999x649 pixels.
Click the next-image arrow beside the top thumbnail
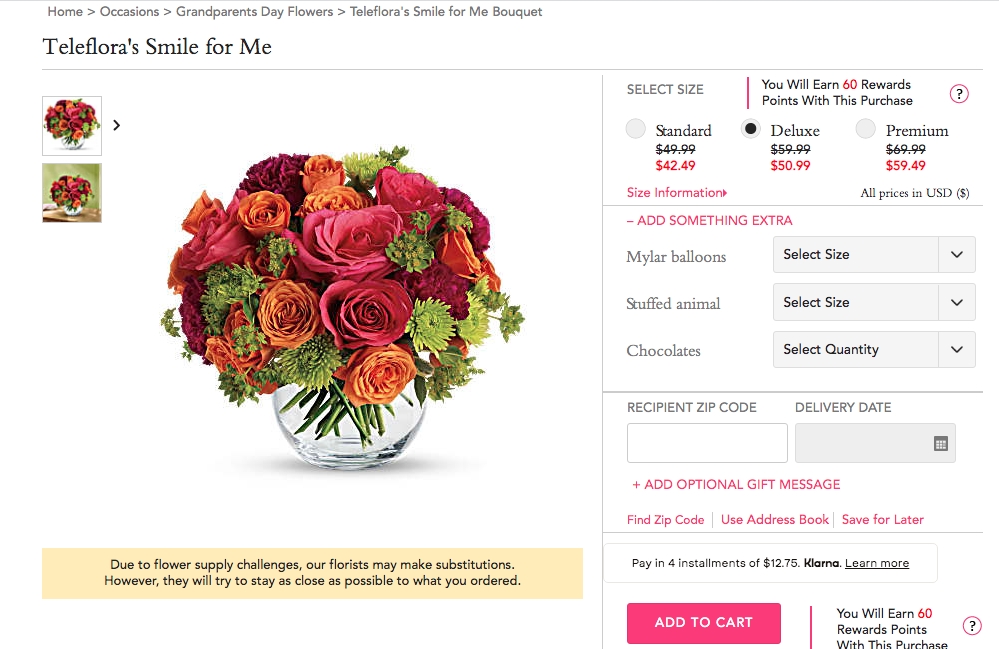[x=116, y=125]
